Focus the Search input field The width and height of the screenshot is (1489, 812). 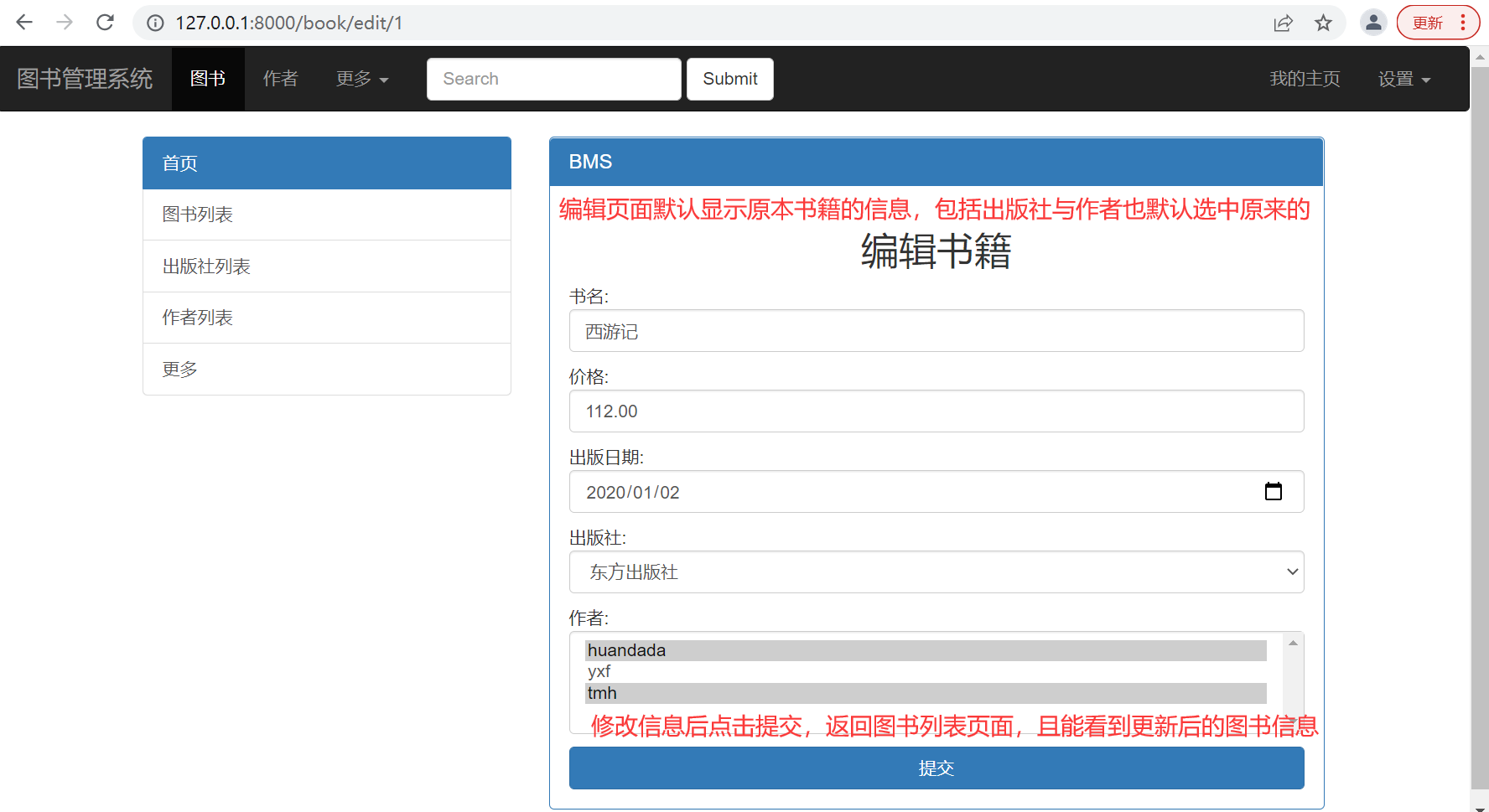553,79
